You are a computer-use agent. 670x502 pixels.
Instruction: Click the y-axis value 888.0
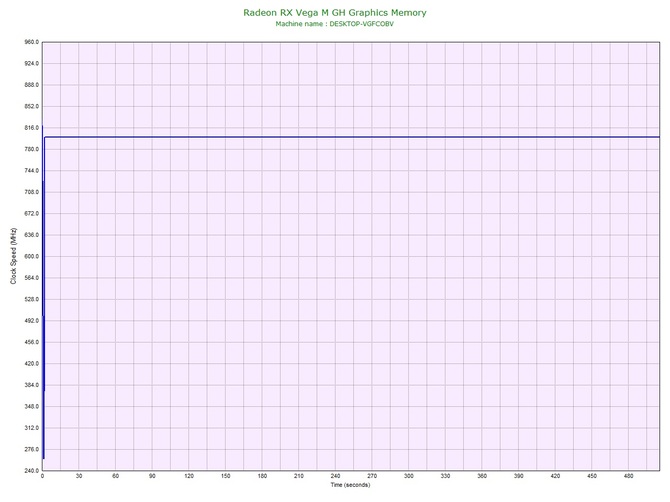click(x=32, y=85)
